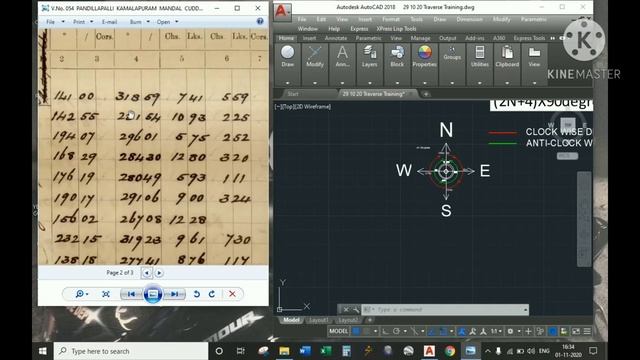Switch to the Layout1 tab
The image size is (640, 360).
click(x=318, y=320)
